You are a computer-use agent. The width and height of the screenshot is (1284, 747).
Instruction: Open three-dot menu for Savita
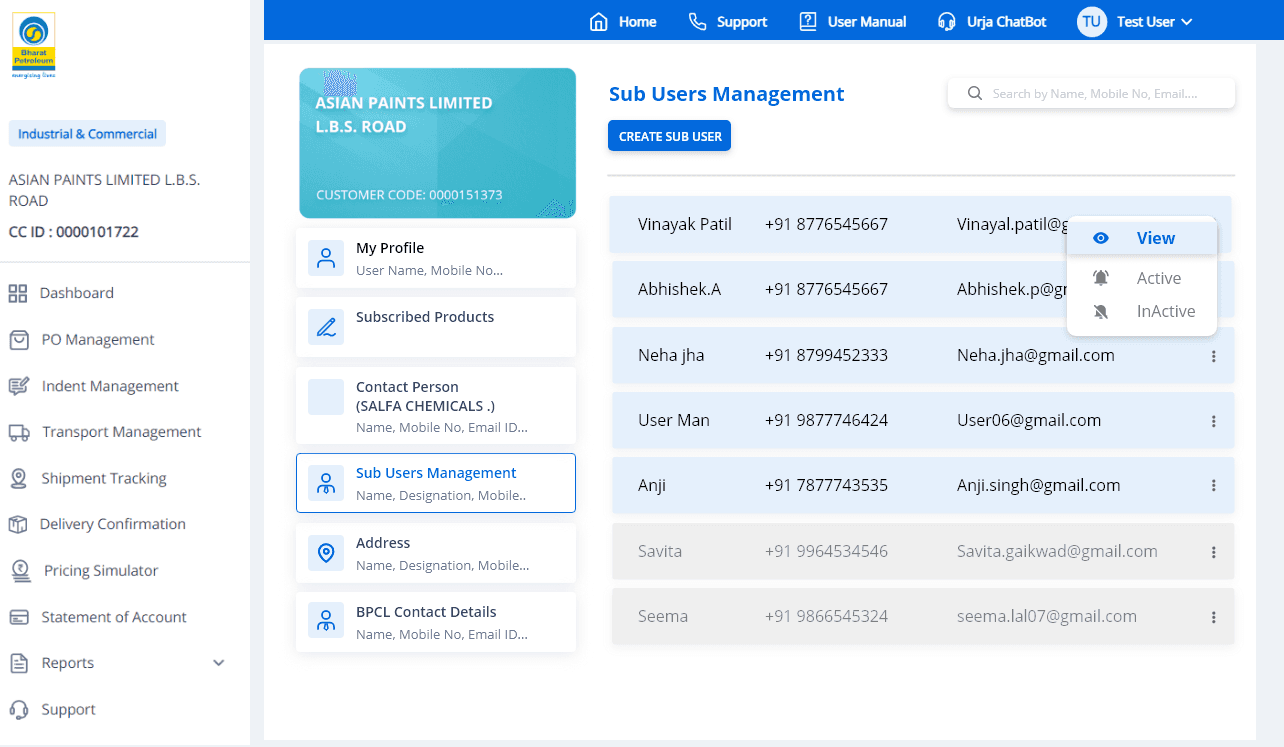click(x=1214, y=552)
